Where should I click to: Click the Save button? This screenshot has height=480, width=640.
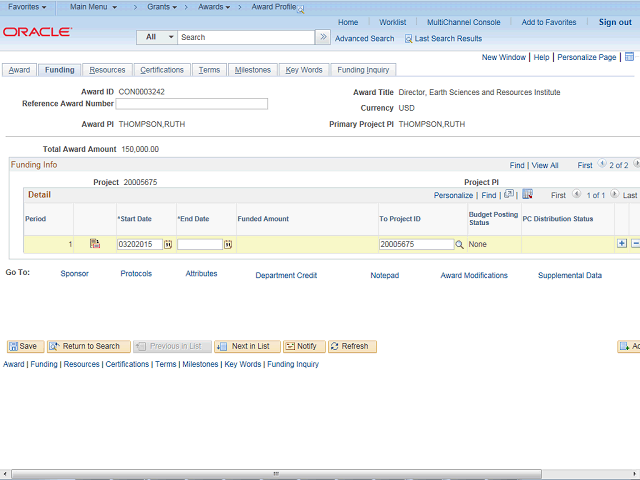pyautogui.click(x=23, y=346)
